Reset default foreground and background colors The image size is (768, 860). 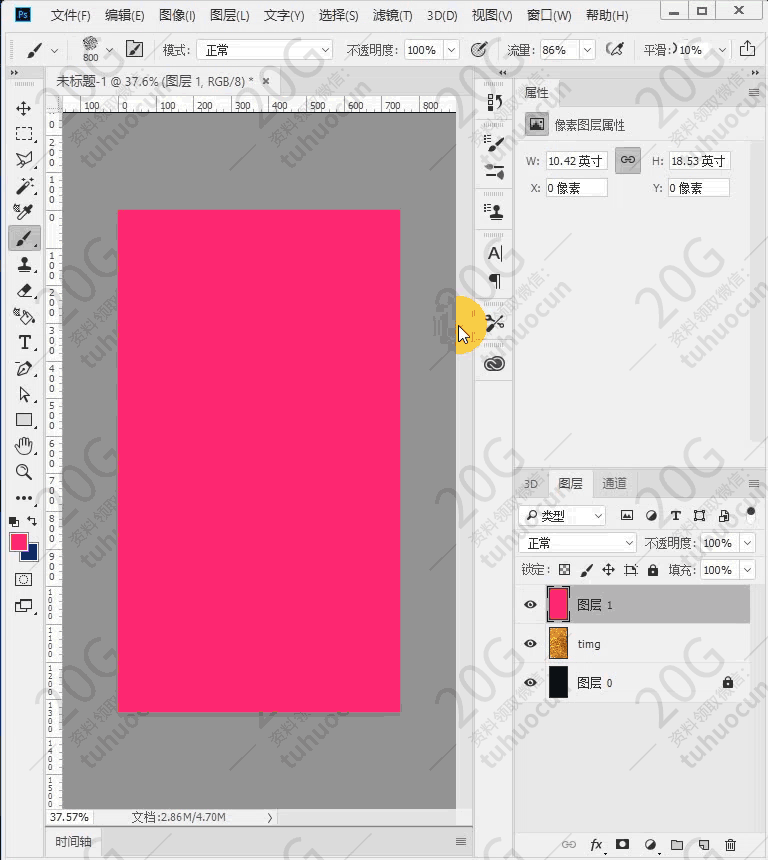coord(14,522)
